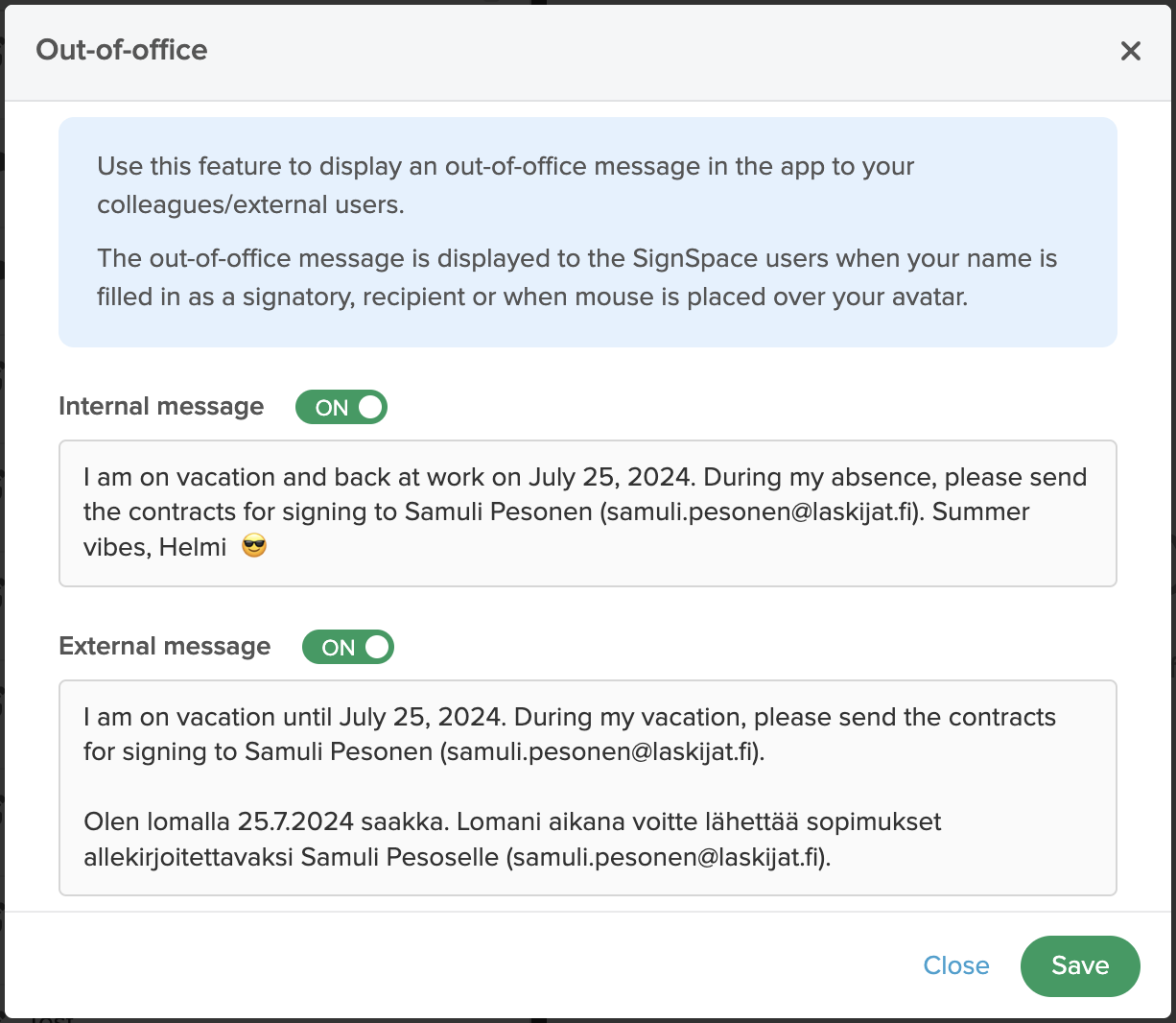1176x1023 pixels.
Task: Click the 'External message' label
Action: tap(165, 647)
